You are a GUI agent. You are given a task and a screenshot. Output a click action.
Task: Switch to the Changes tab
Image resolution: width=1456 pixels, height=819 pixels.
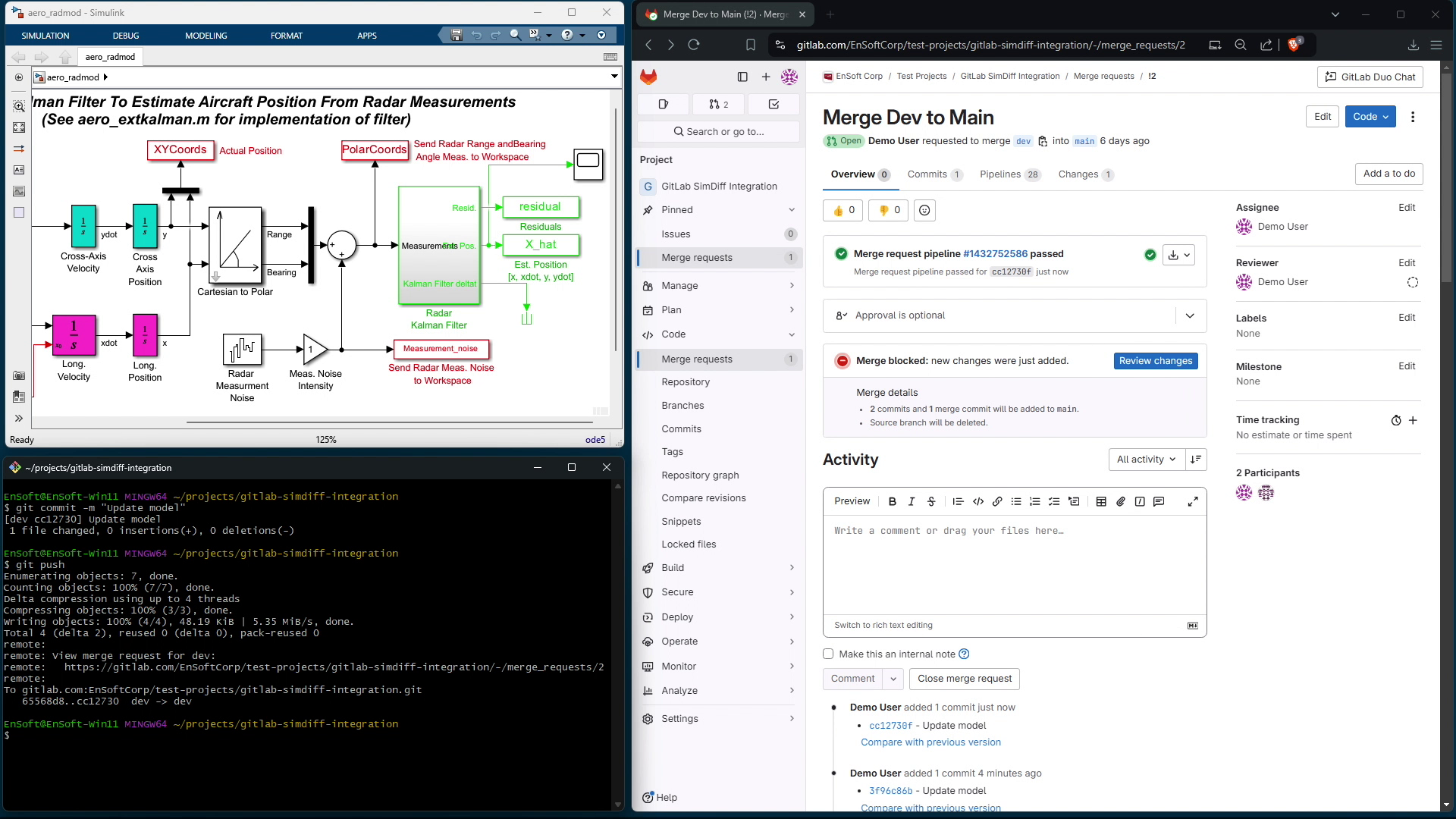[x=1086, y=174]
